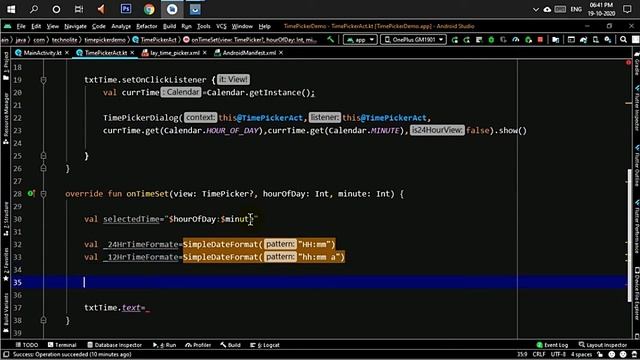Open the OnePlus GM1901 device dropdown

tap(413, 40)
